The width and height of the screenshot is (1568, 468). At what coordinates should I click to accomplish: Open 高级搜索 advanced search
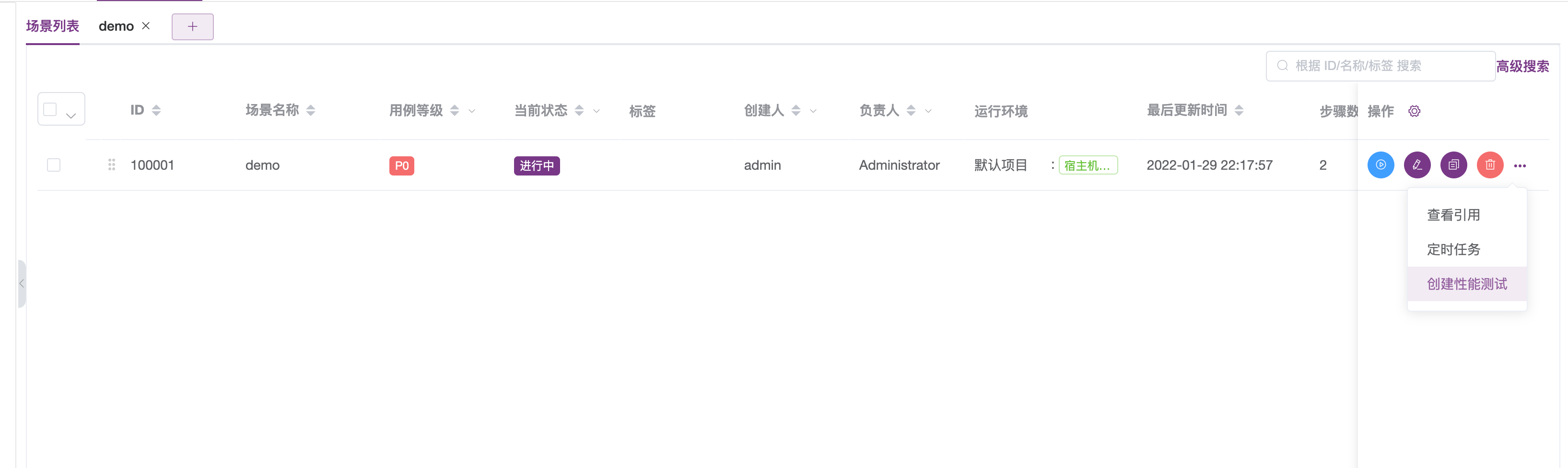click(x=1522, y=66)
